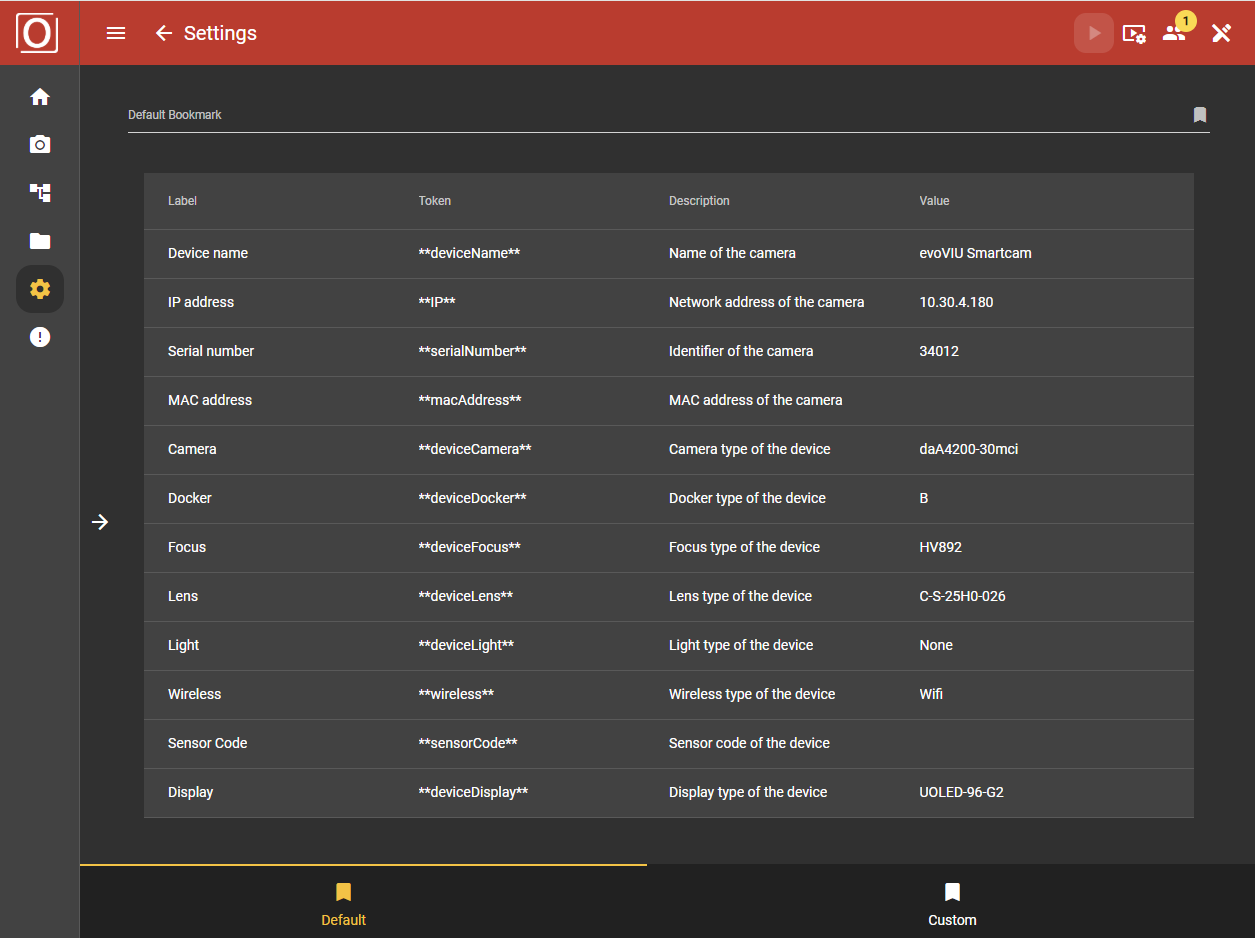Click the crossed wrenches maintenance icon
1255x938 pixels.
(x=1221, y=33)
